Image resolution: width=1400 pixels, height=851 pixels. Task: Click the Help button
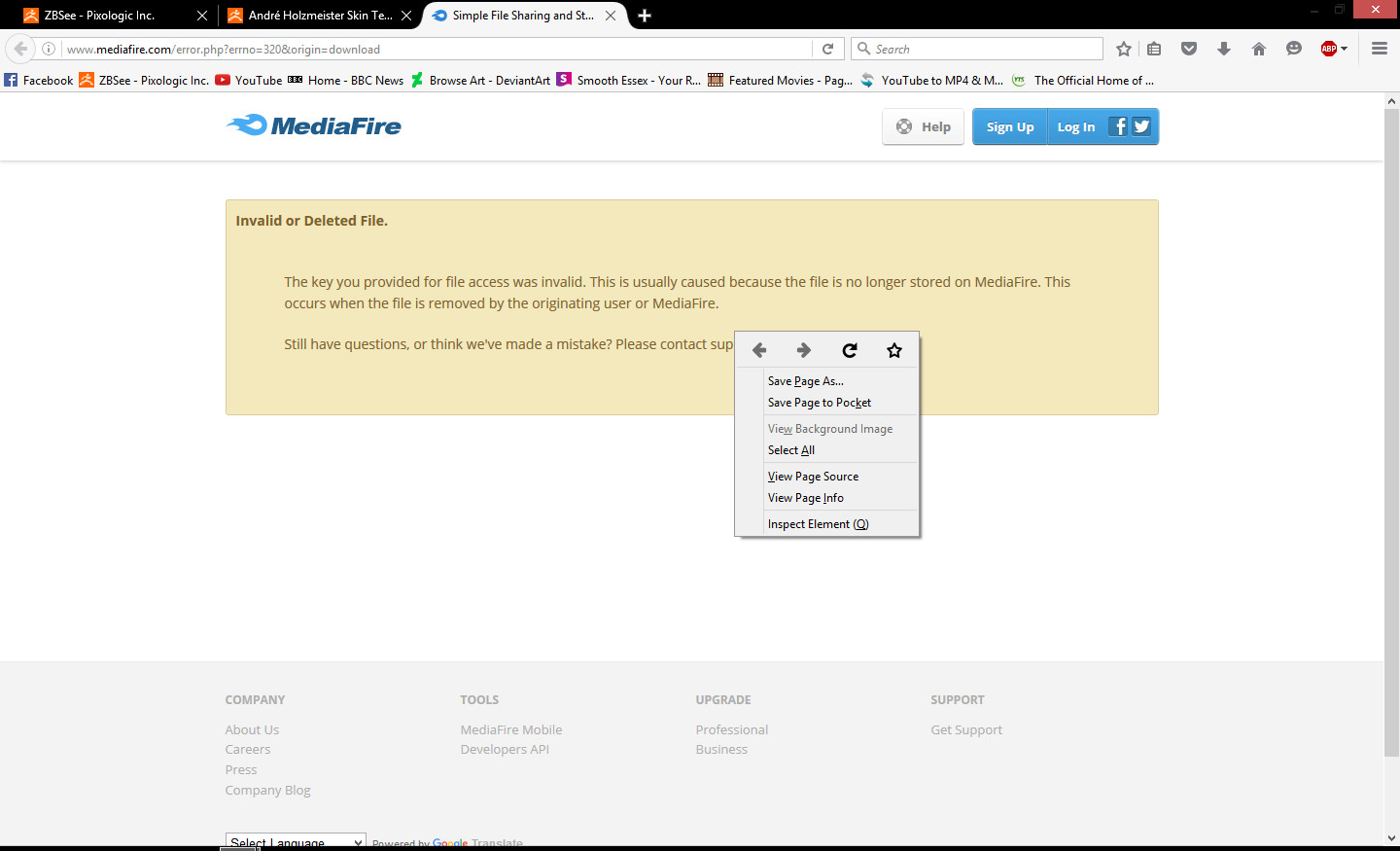pyautogui.click(x=923, y=126)
